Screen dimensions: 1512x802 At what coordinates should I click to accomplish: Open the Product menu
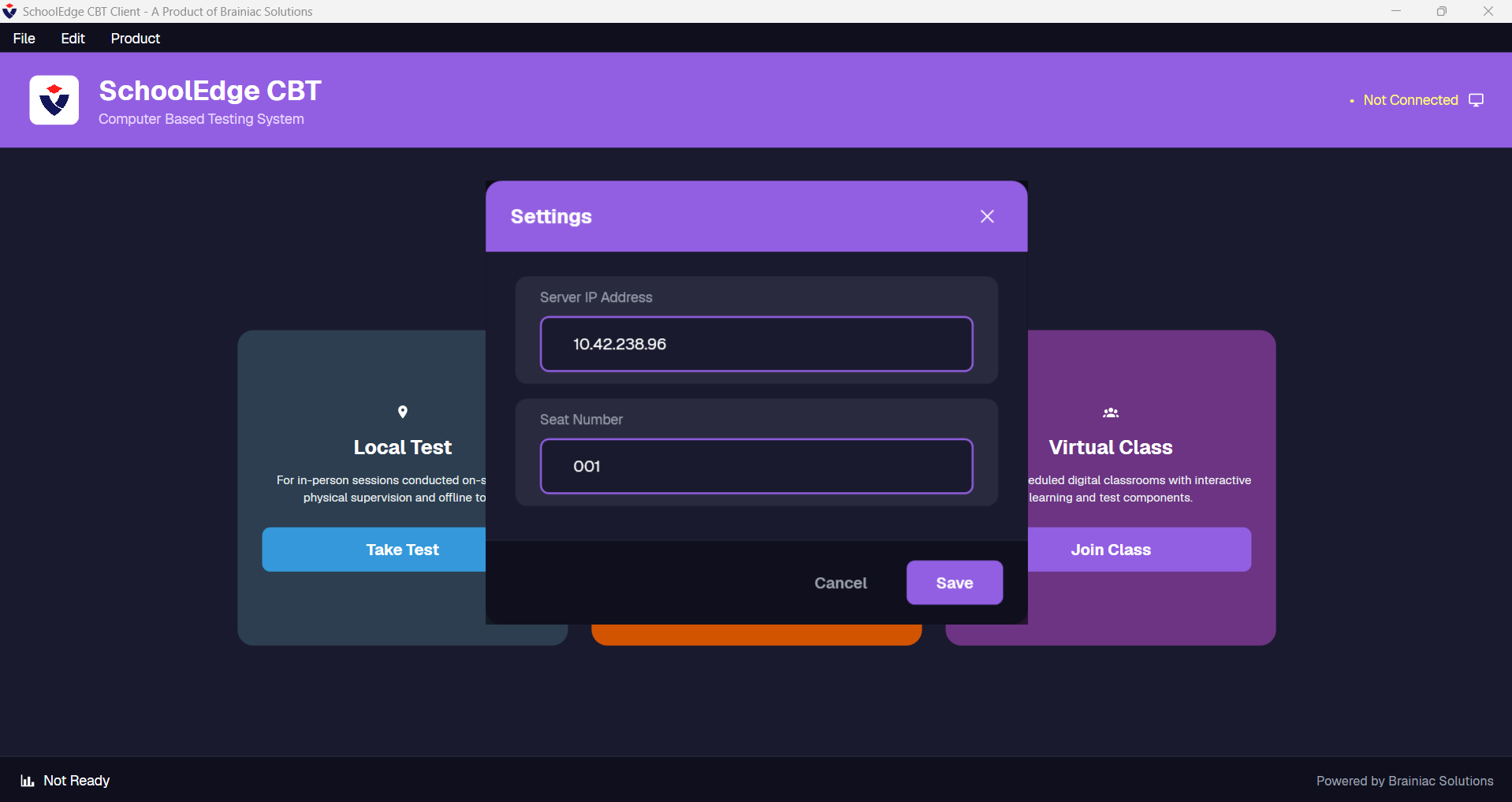pyautogui.click(x=136, y=38)
